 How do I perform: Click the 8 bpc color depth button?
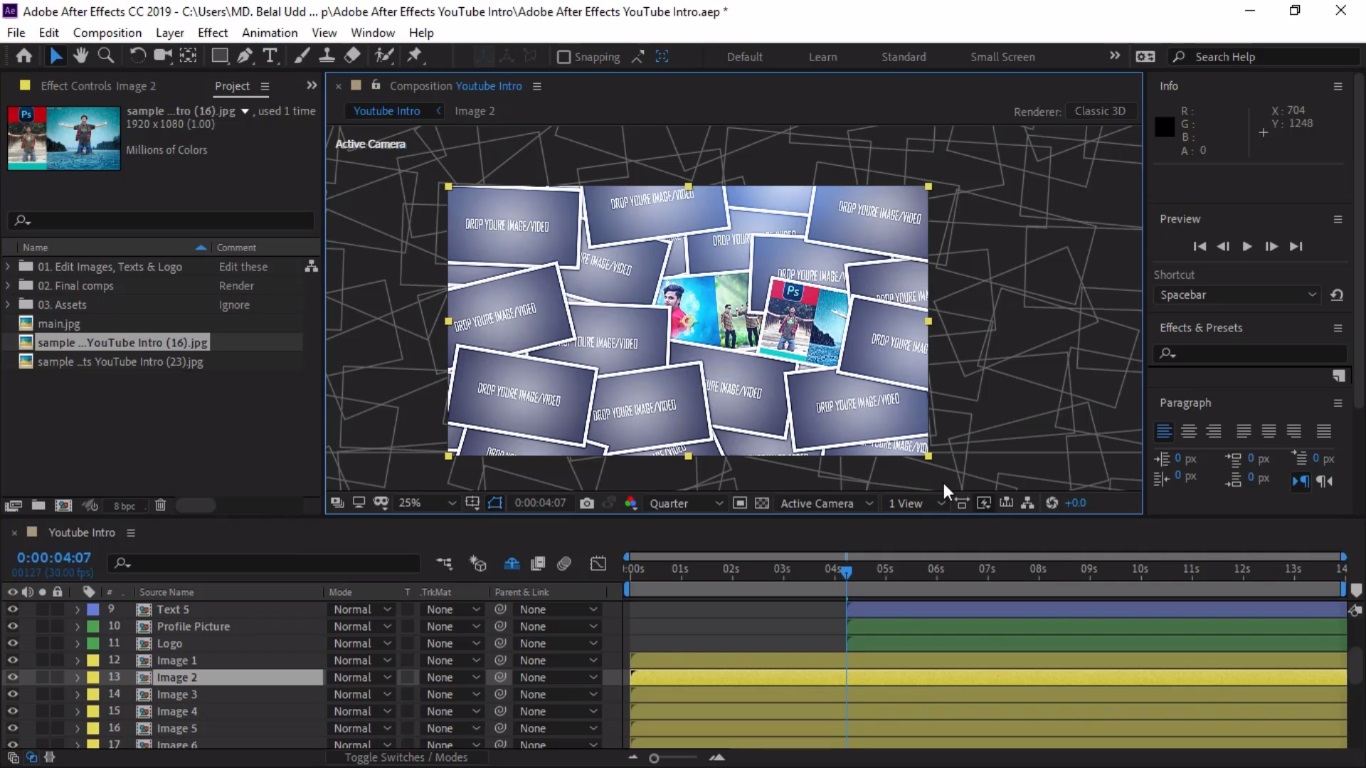coord(124,506)
